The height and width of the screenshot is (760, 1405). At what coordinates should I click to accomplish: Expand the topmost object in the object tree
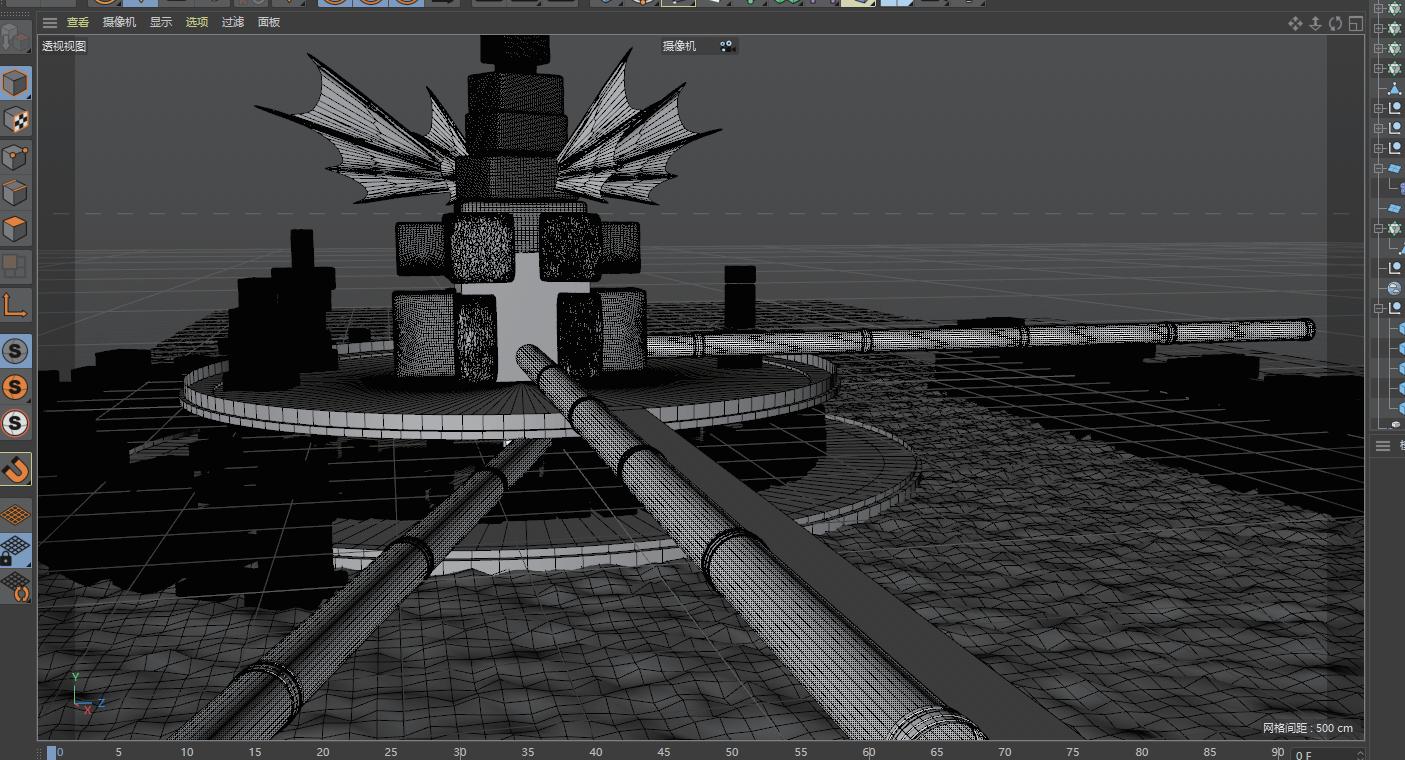coord(1379,9)
